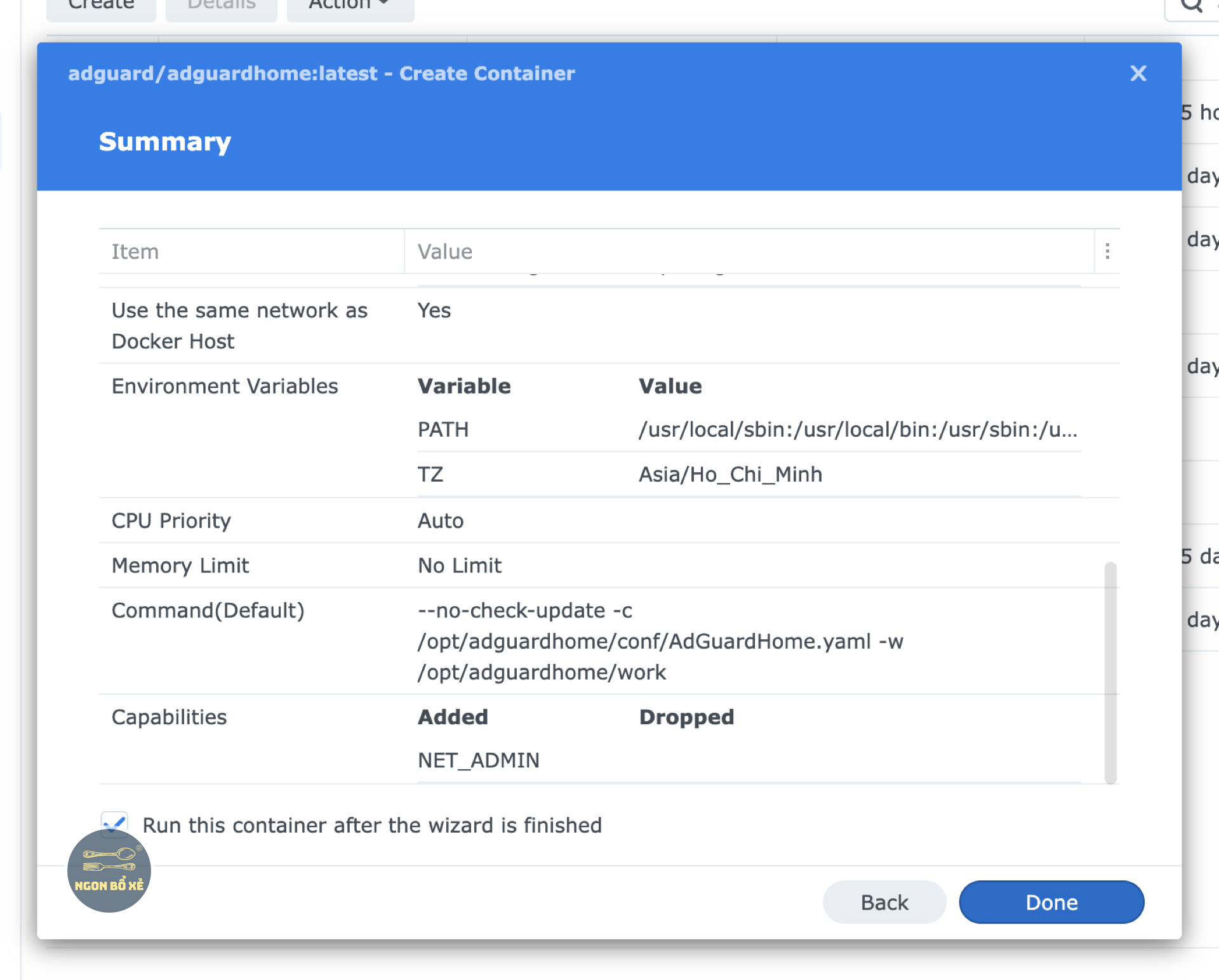Select the Item column header

(x=251, y=251)
